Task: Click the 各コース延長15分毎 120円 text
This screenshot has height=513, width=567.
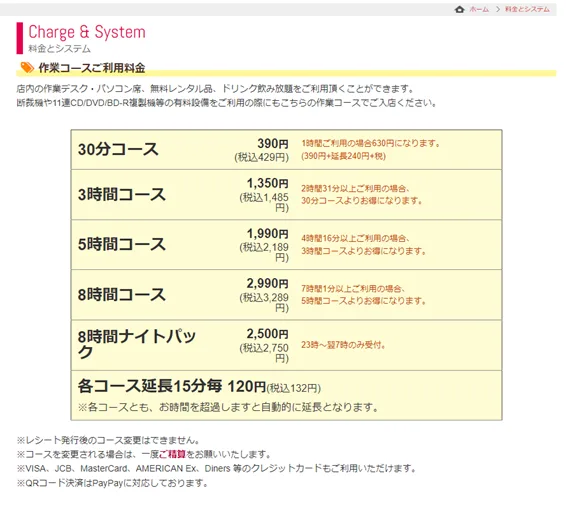Action: pyautogui.click(x=172, y=386)
